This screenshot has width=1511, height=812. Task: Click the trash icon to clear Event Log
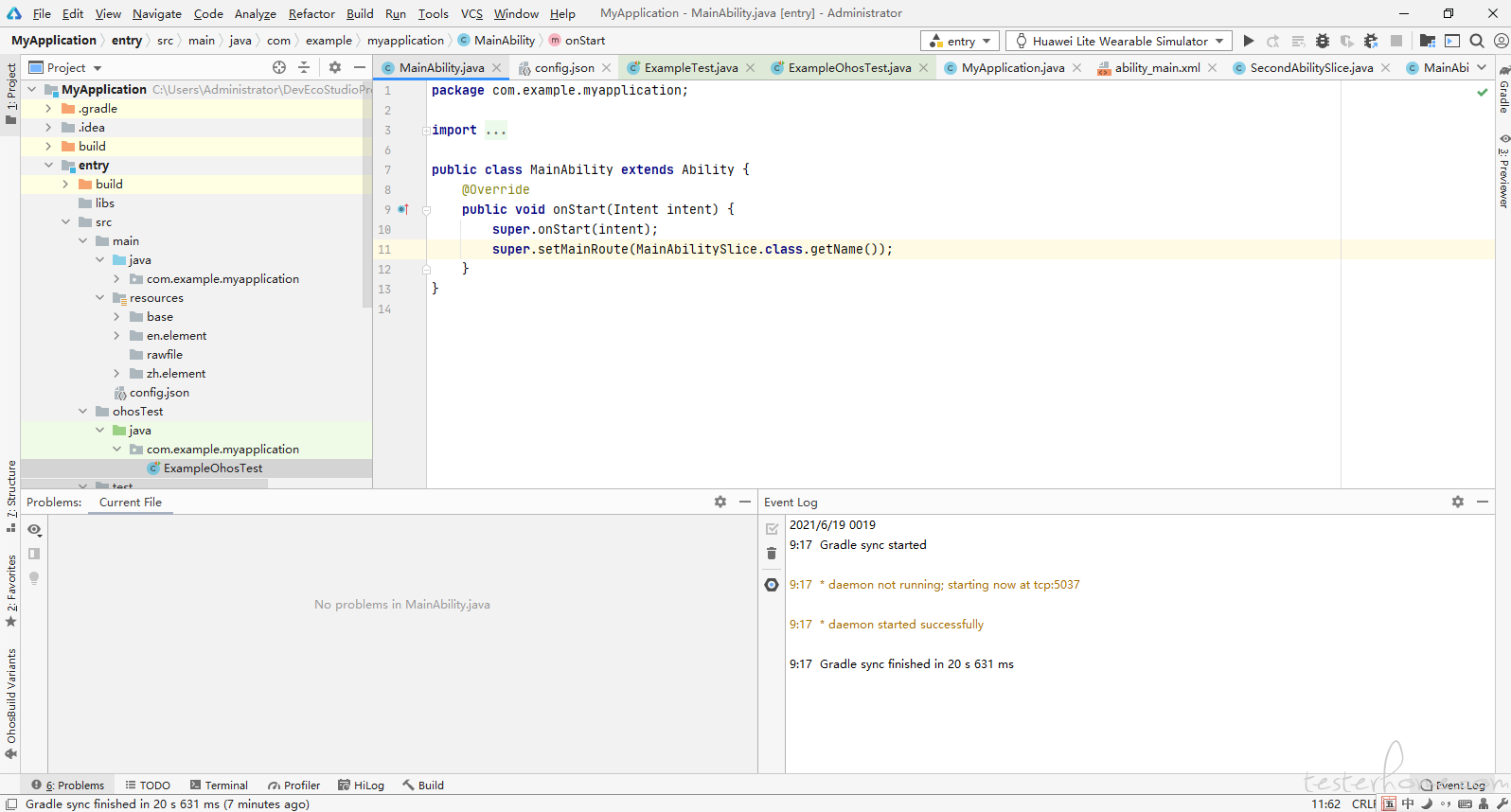(x=772, y=553)
